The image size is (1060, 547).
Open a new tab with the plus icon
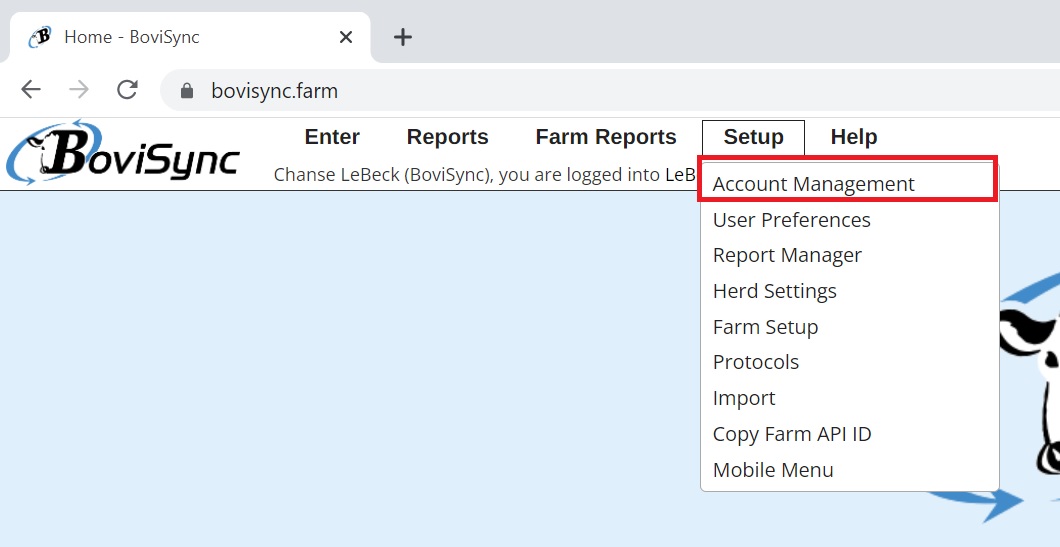403,37
